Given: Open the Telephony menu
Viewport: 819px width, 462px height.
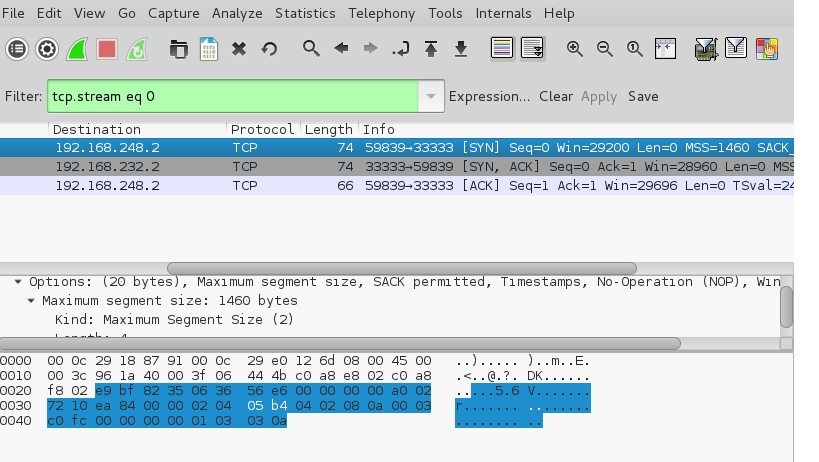Looking at the screenshot, I should tap(383, 13).
